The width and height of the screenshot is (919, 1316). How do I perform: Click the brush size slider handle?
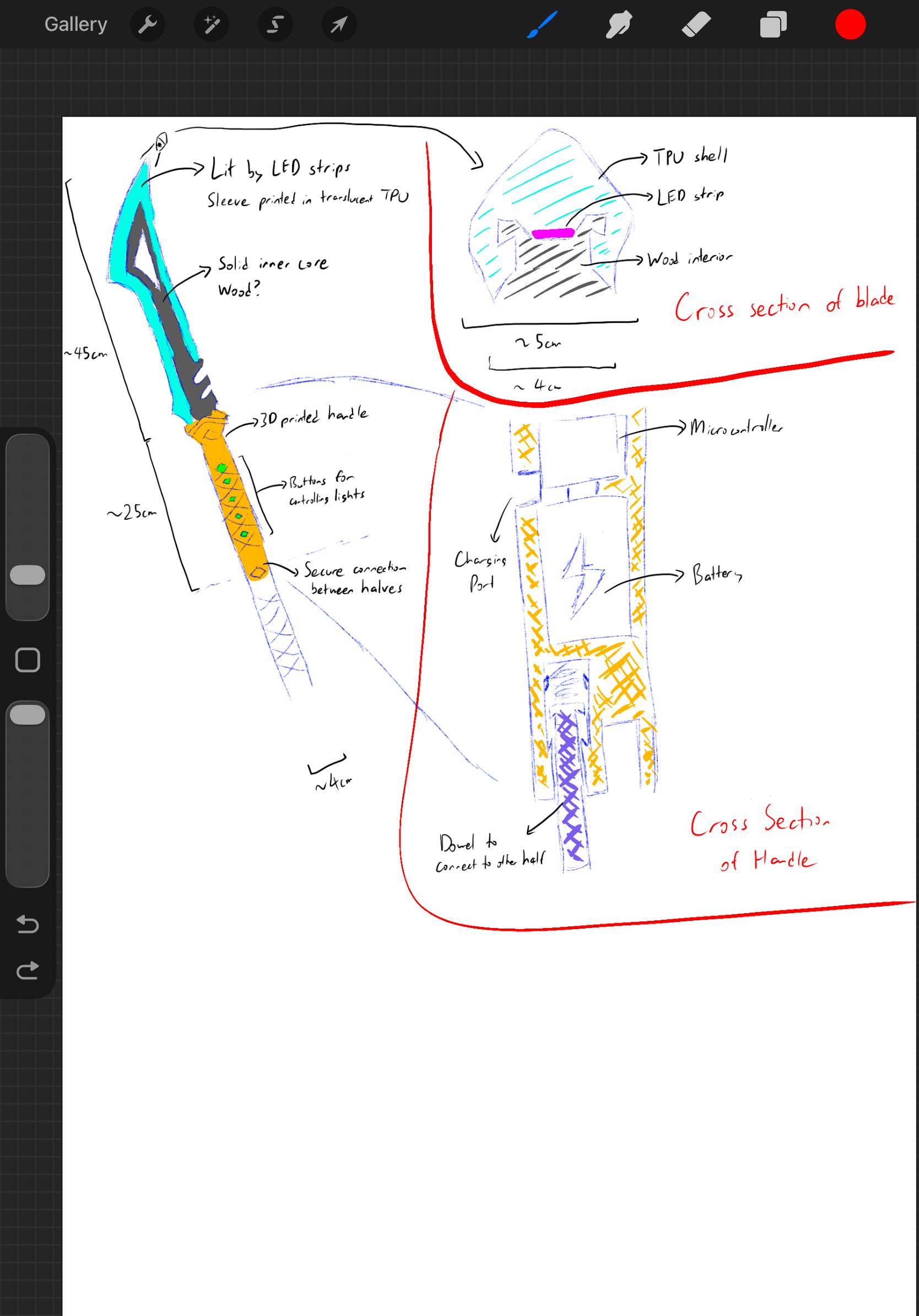tap(28, 575)
